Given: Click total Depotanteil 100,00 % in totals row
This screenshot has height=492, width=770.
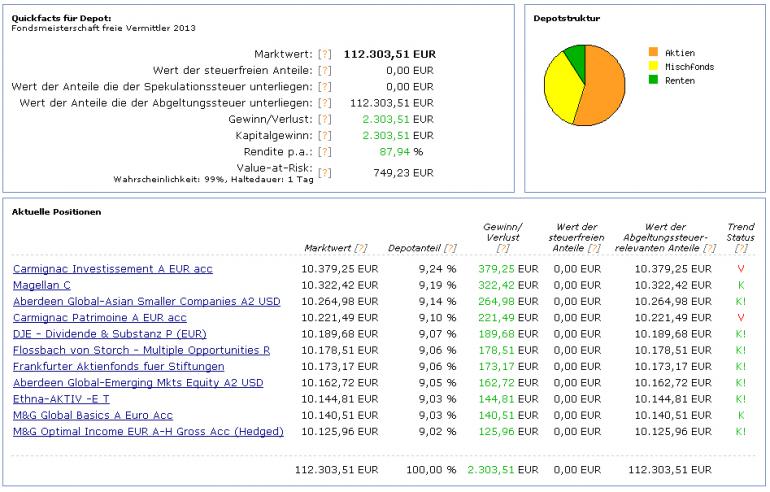Looking at the screenshot, I should (x=431, y=470).
